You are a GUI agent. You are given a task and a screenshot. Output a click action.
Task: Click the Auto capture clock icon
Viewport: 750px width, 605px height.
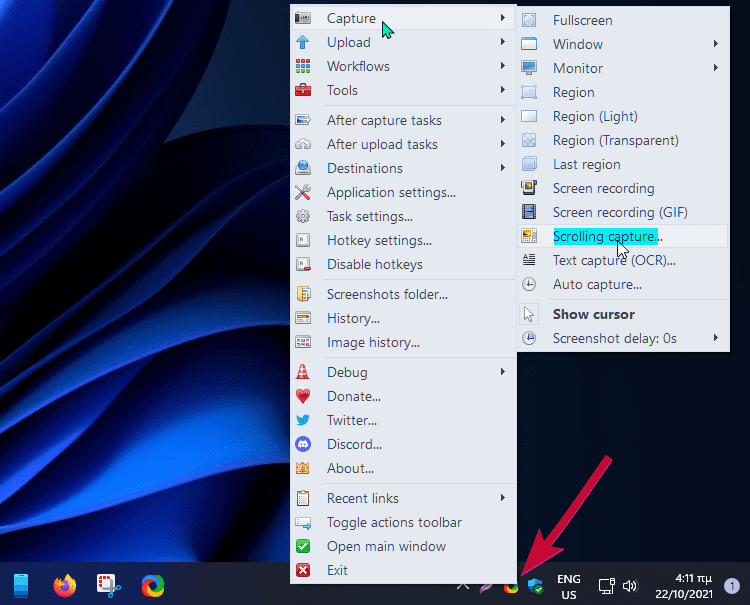(x=529, y=284)
